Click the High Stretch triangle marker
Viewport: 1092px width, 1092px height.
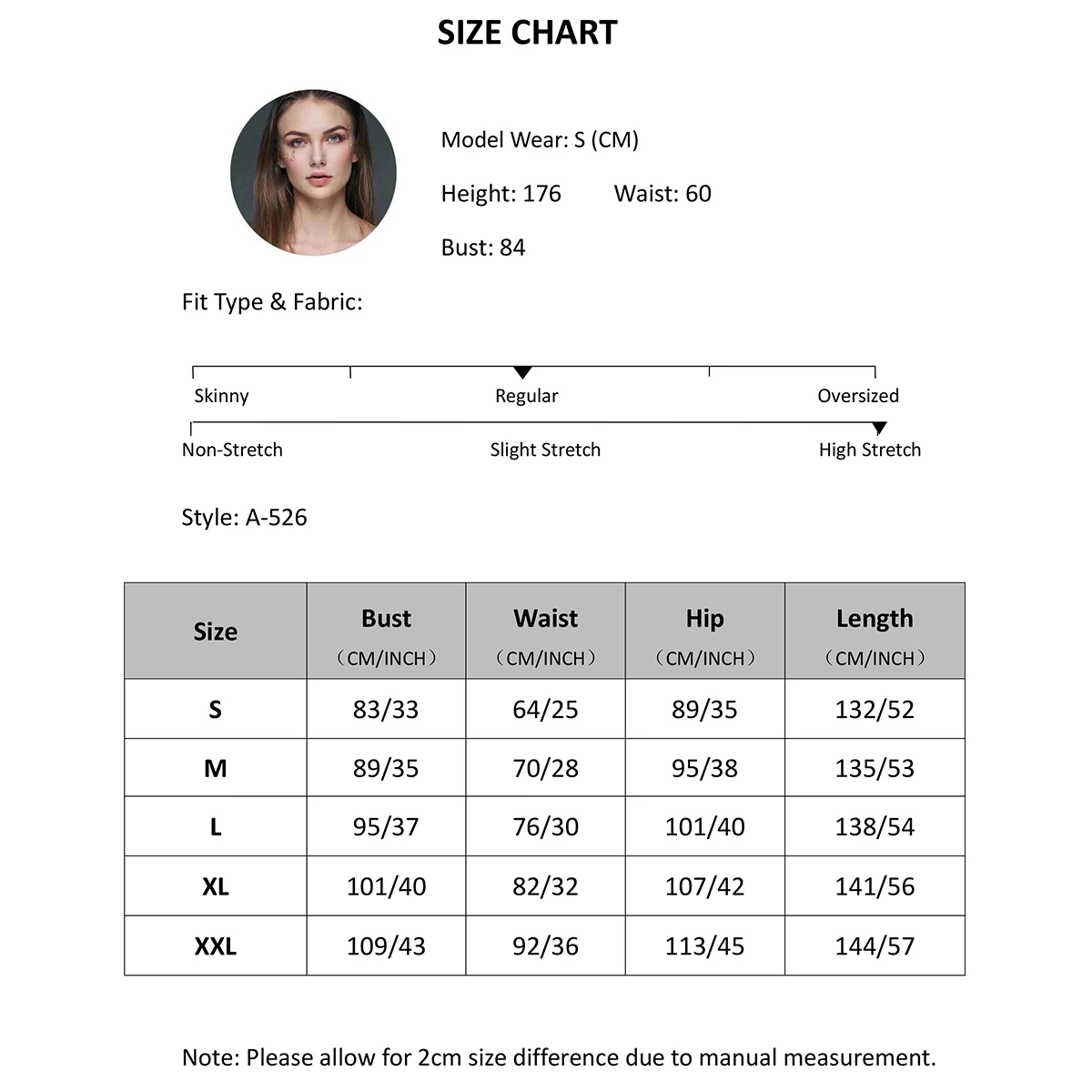pyautogui.click(x=879, y=428)
